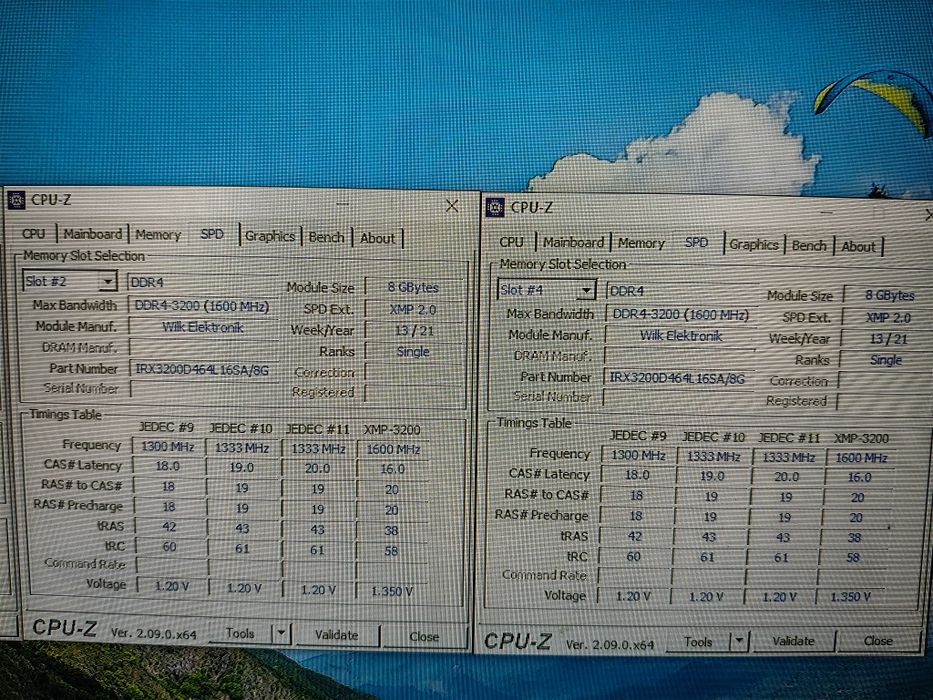
Task: Click Wilk Elektronik manufacturer in Slot #2 window
Action: [x=202, y=327]
